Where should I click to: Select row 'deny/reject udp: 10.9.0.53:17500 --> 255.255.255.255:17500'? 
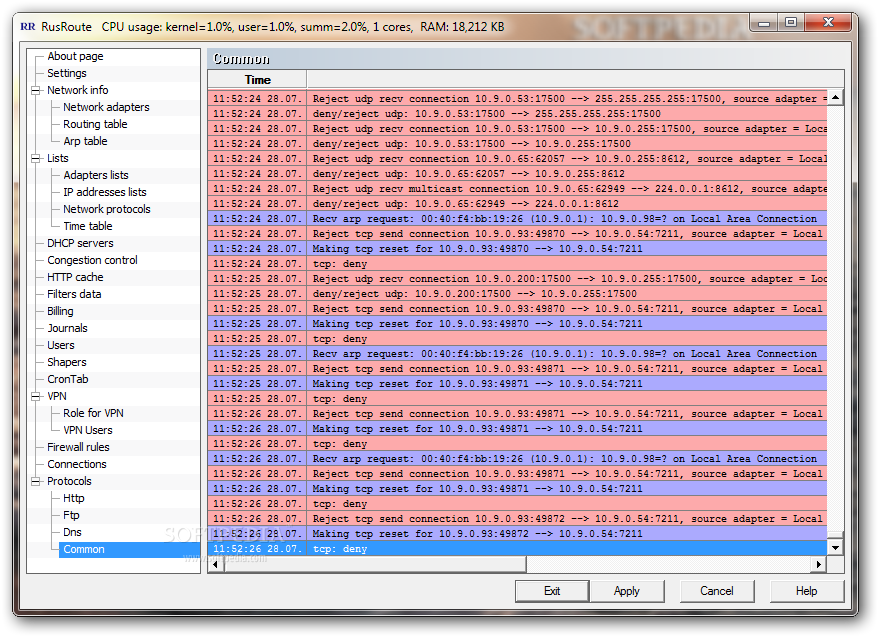pyautogui.click(x=517, y=114)
